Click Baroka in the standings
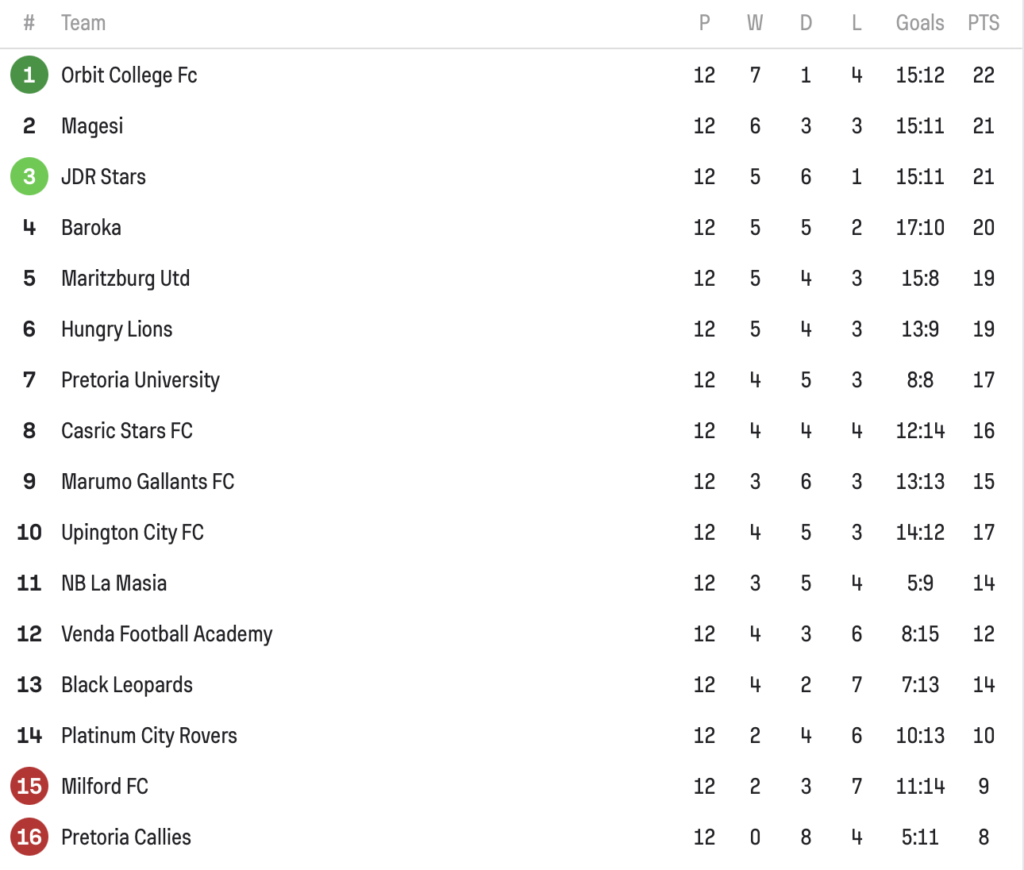 pos(91,228)
